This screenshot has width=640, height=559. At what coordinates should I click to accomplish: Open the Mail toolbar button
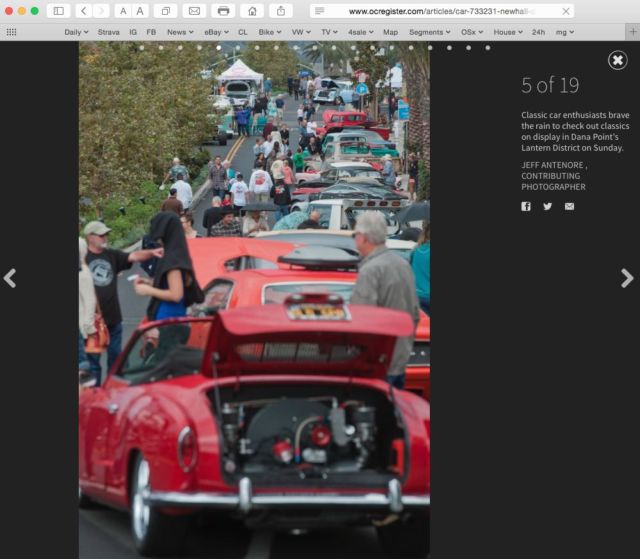[195, 11]
